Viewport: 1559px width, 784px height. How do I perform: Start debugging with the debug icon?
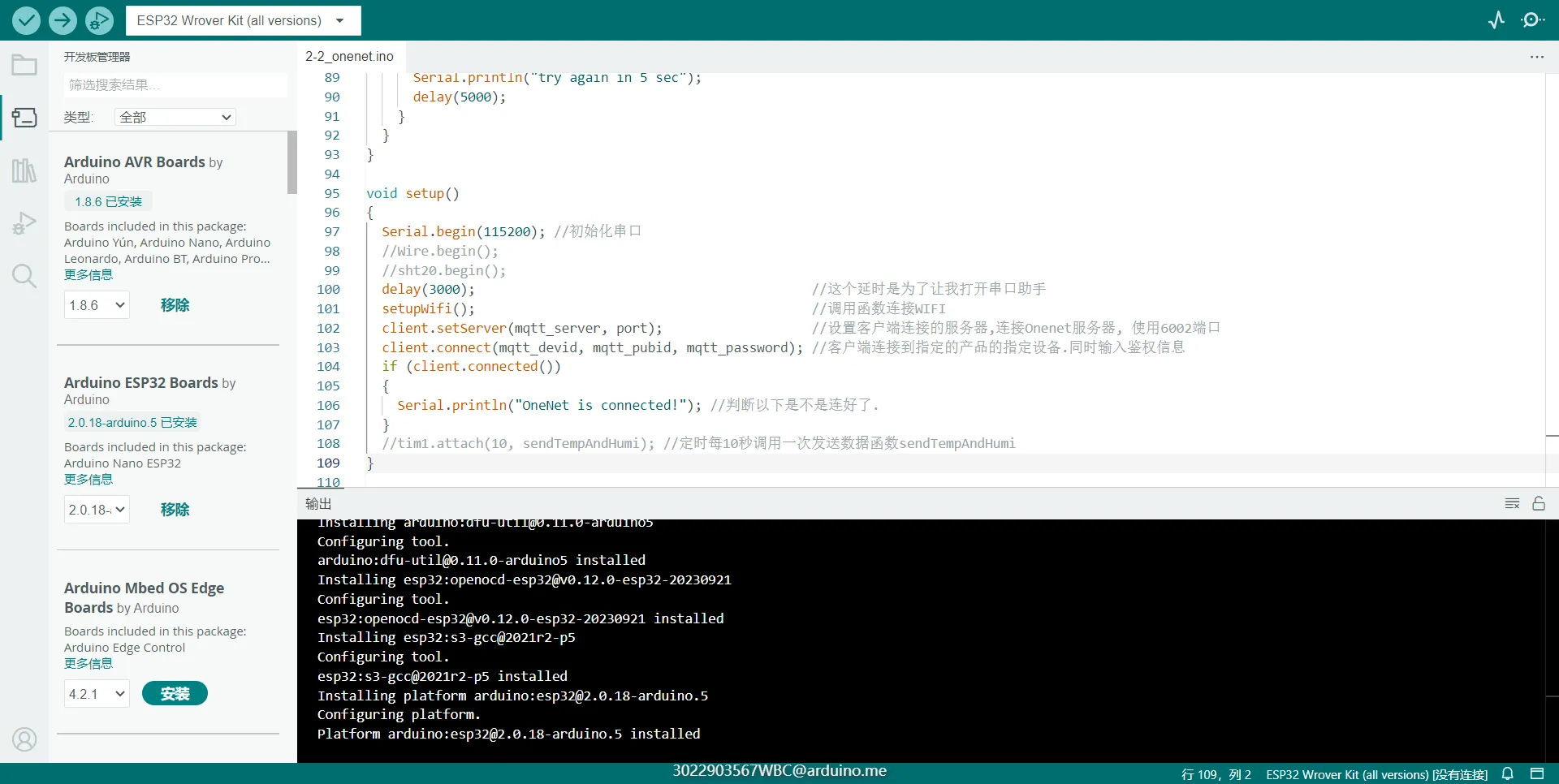pos(99,20)
